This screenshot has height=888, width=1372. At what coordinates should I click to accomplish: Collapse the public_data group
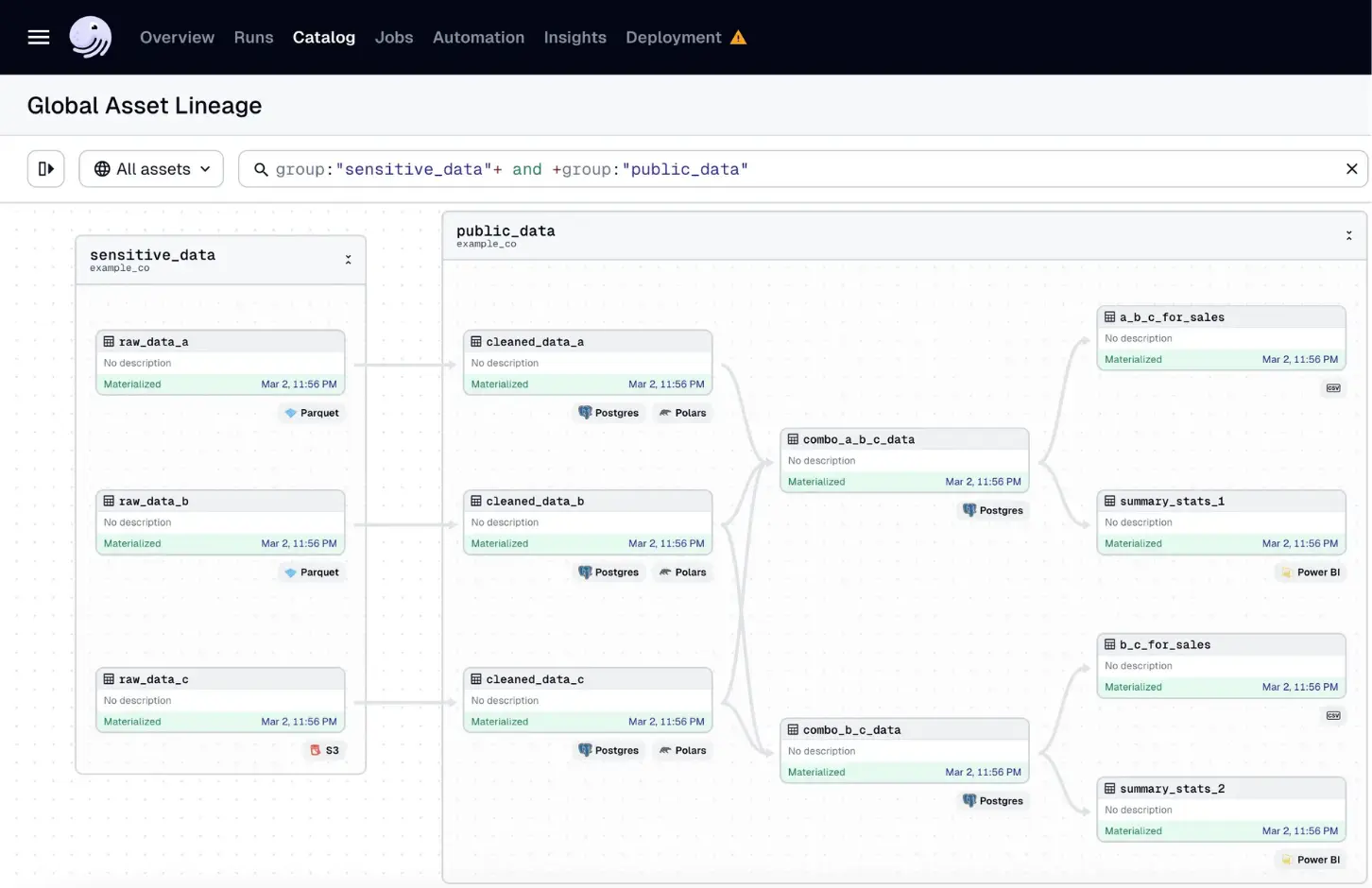click(x=1348, y=235)
